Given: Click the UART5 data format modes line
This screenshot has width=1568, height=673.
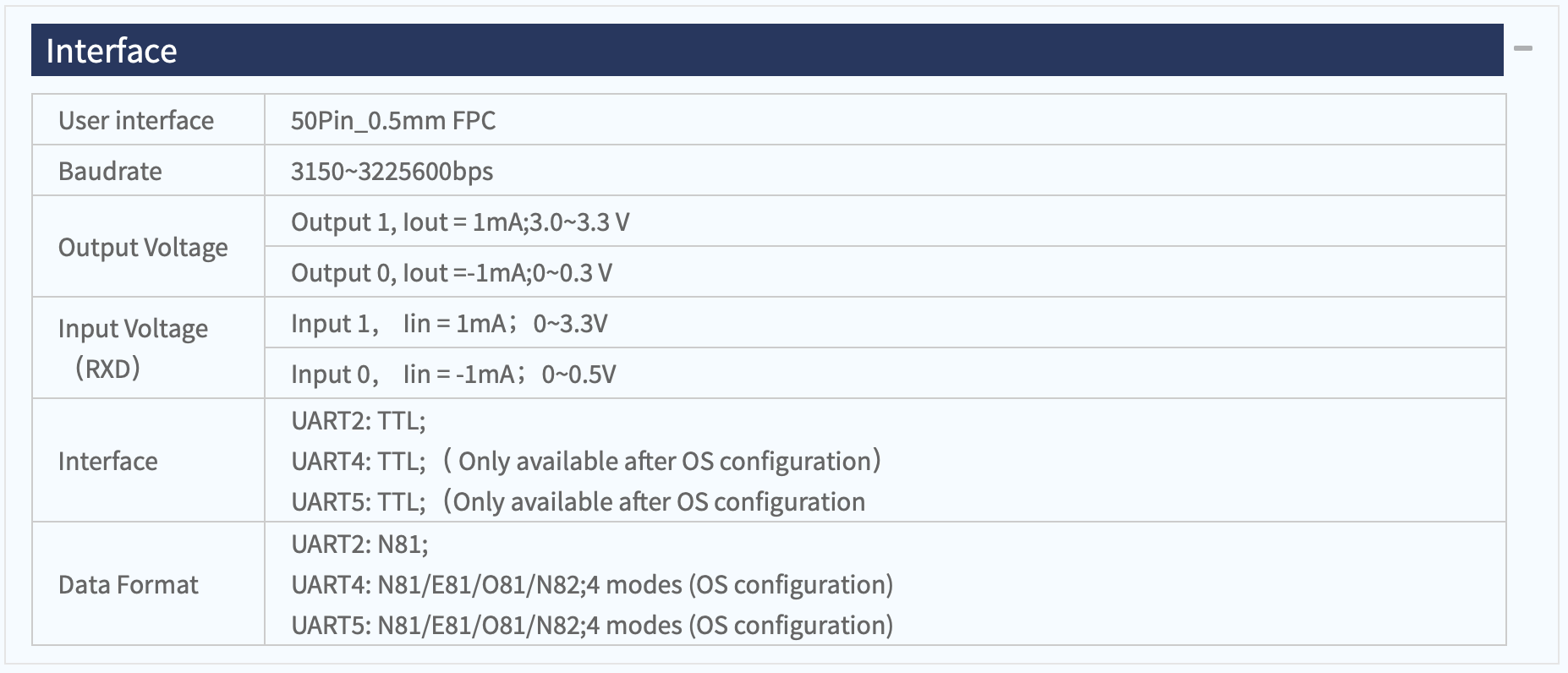Looking at the screenshot, I should pyautogui.click(x=592, y=625).
